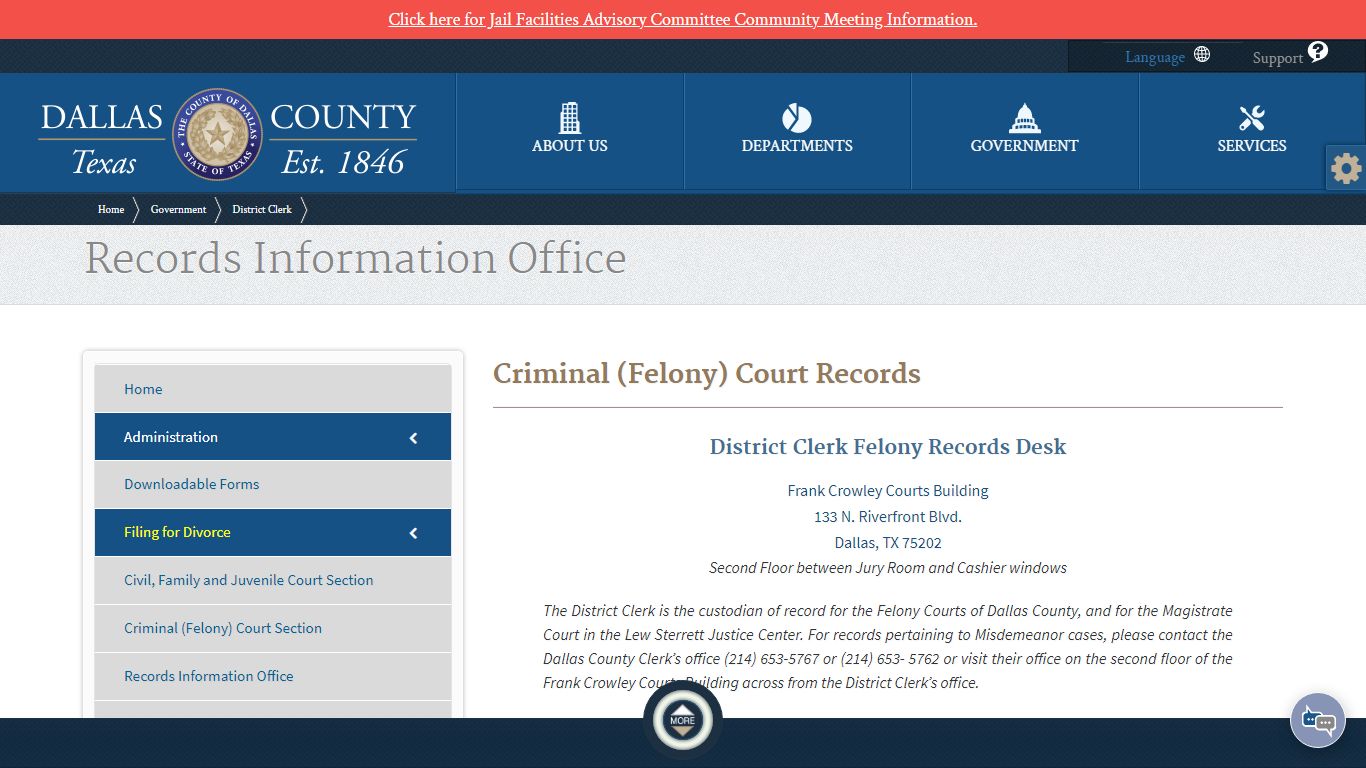This screenshot has width=1366, height=768.
Task: Open Criminal (Felony) Court Section
Action: tap(273, 628)
